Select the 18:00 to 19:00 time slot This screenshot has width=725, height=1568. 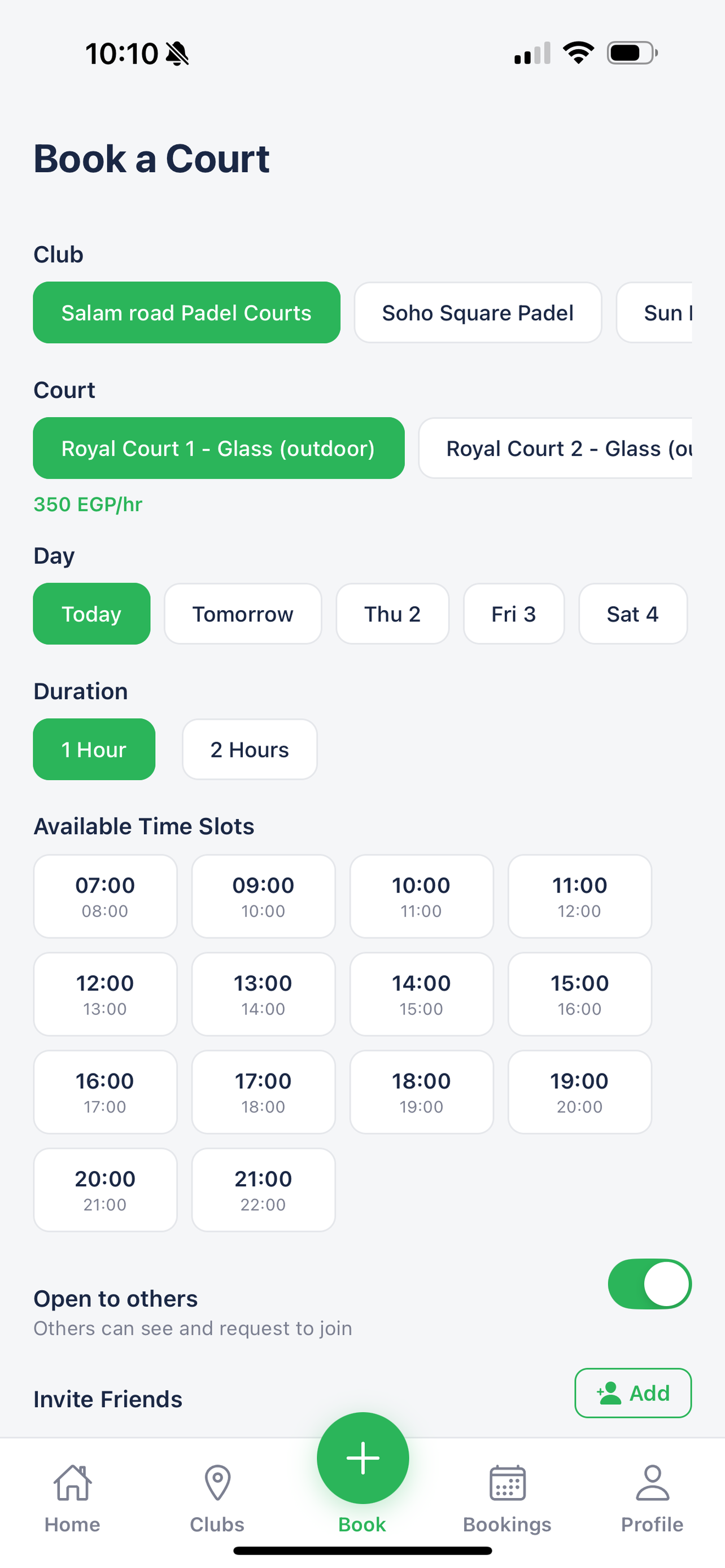[x=421, y=1092]
